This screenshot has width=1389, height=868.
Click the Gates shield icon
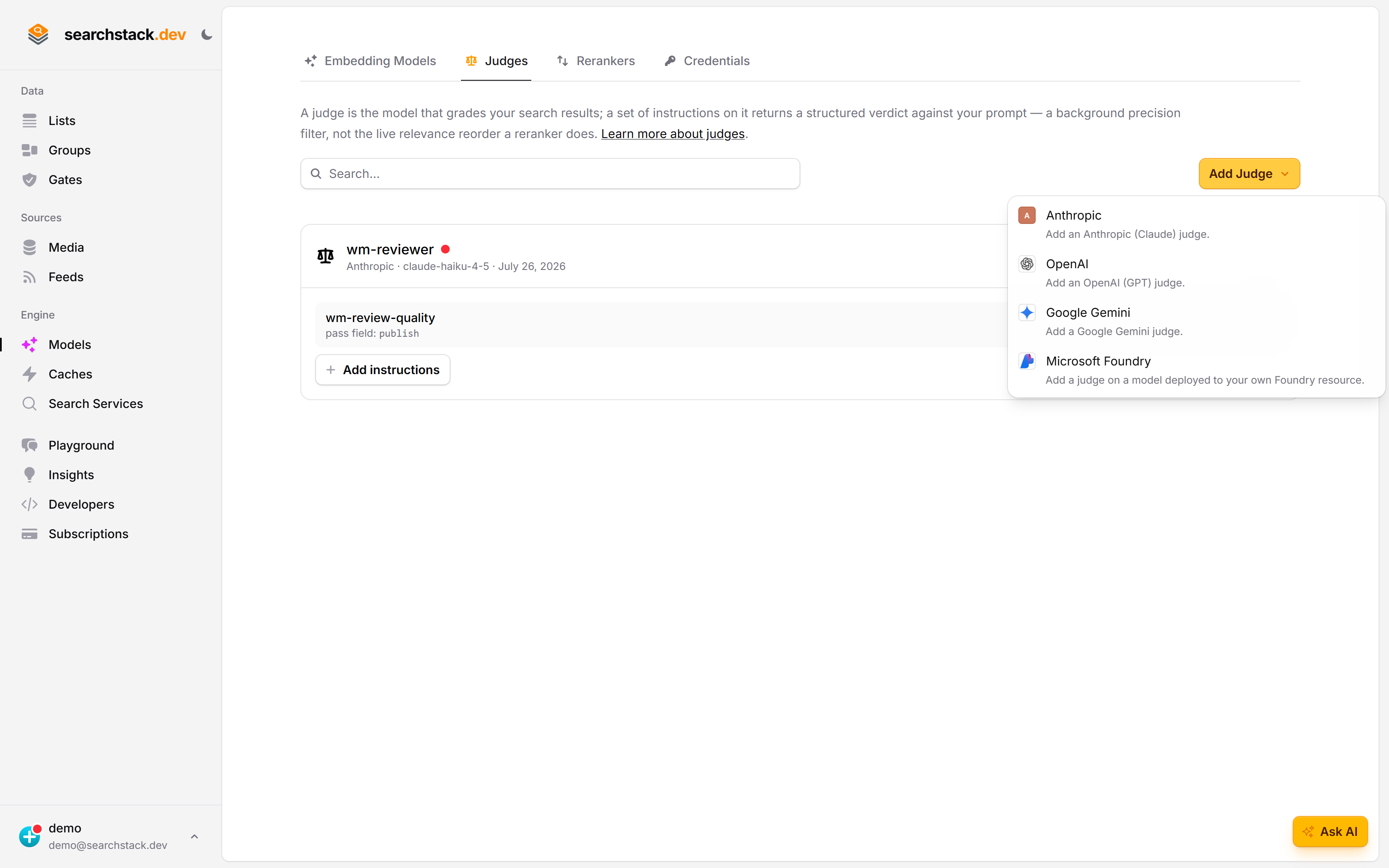click(x=29, y=180)
